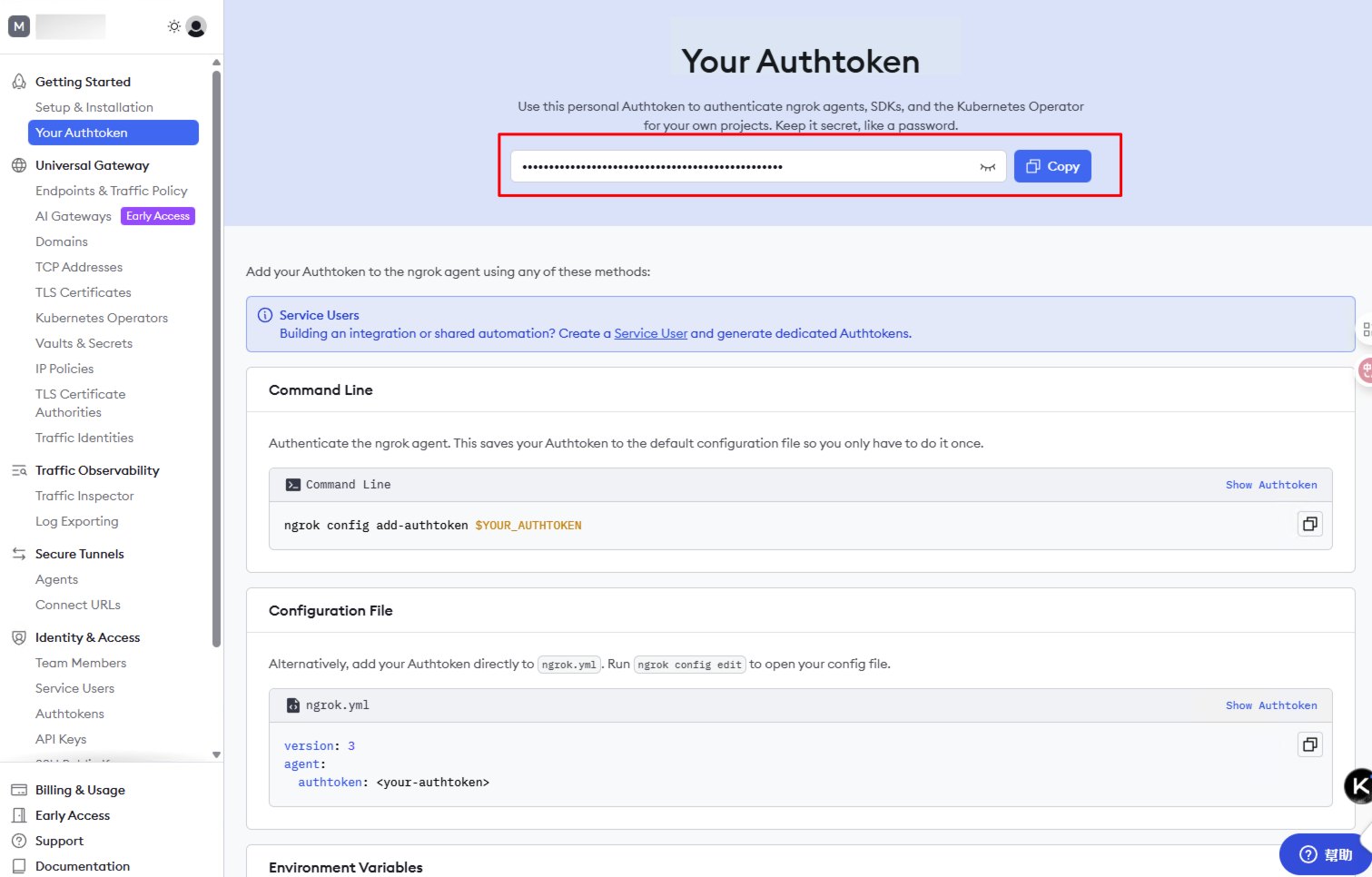Go to Setup & Installation page
The image size is (1372, 877).
(94, 107)
